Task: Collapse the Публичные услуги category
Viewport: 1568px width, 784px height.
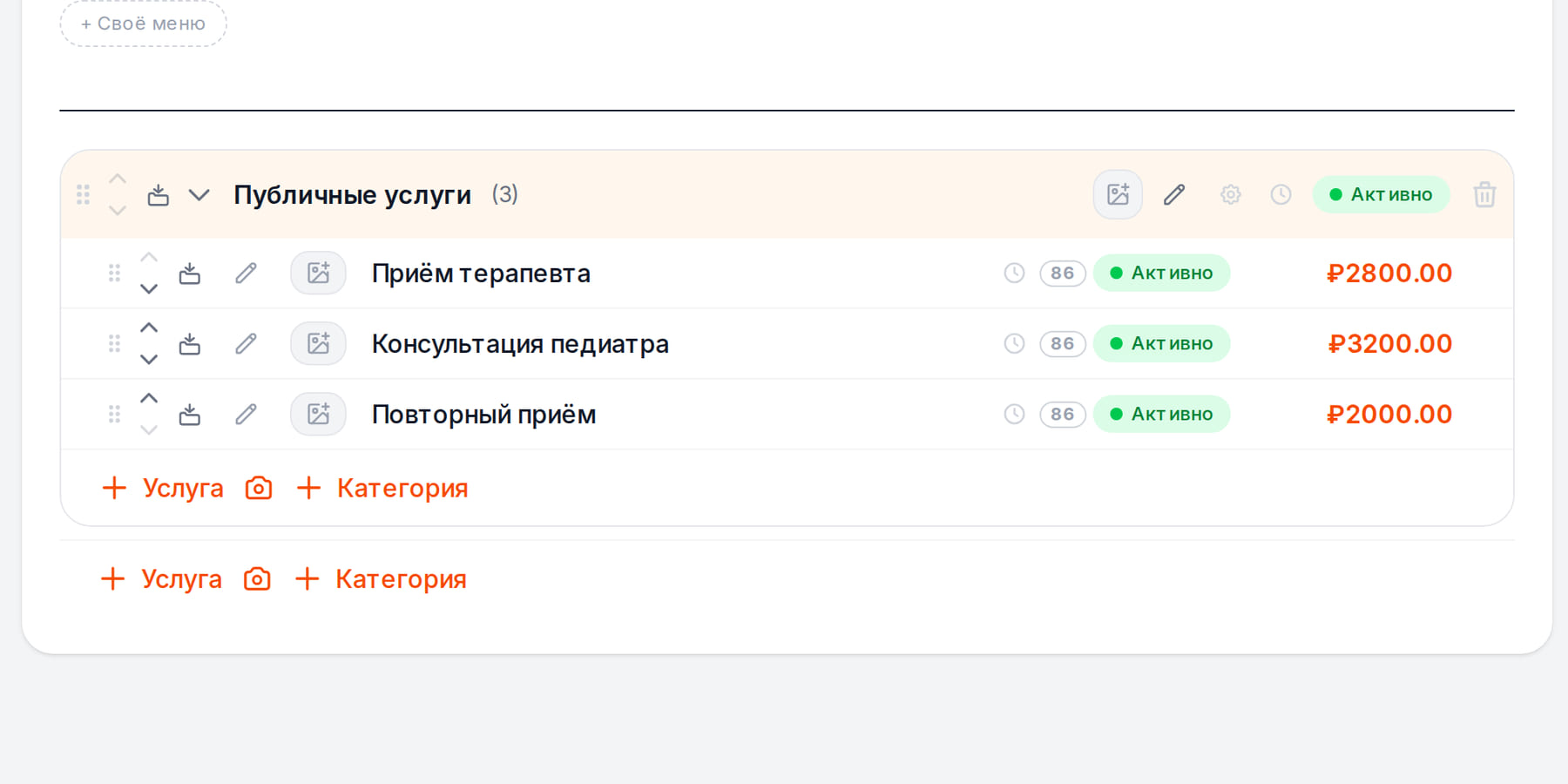Action: pos(199,194)
